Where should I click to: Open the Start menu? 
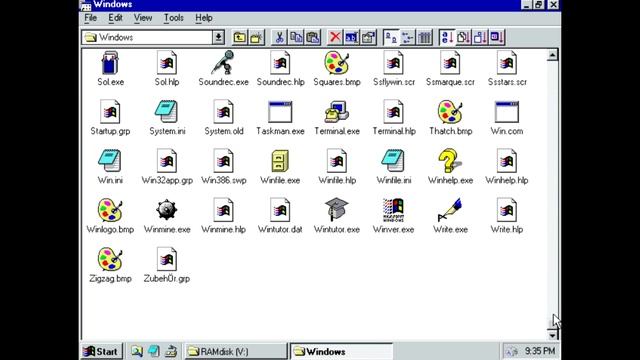(101, 351)
